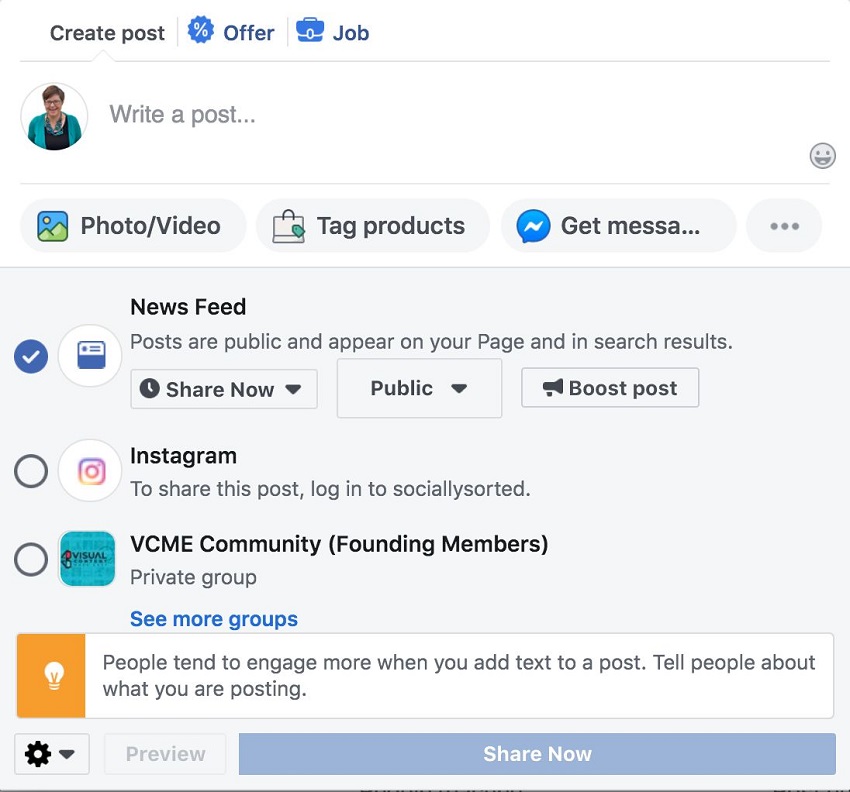Select VCME Community (Founding Members) group
This screenshot has height=792, width=850.
[30, 559]
